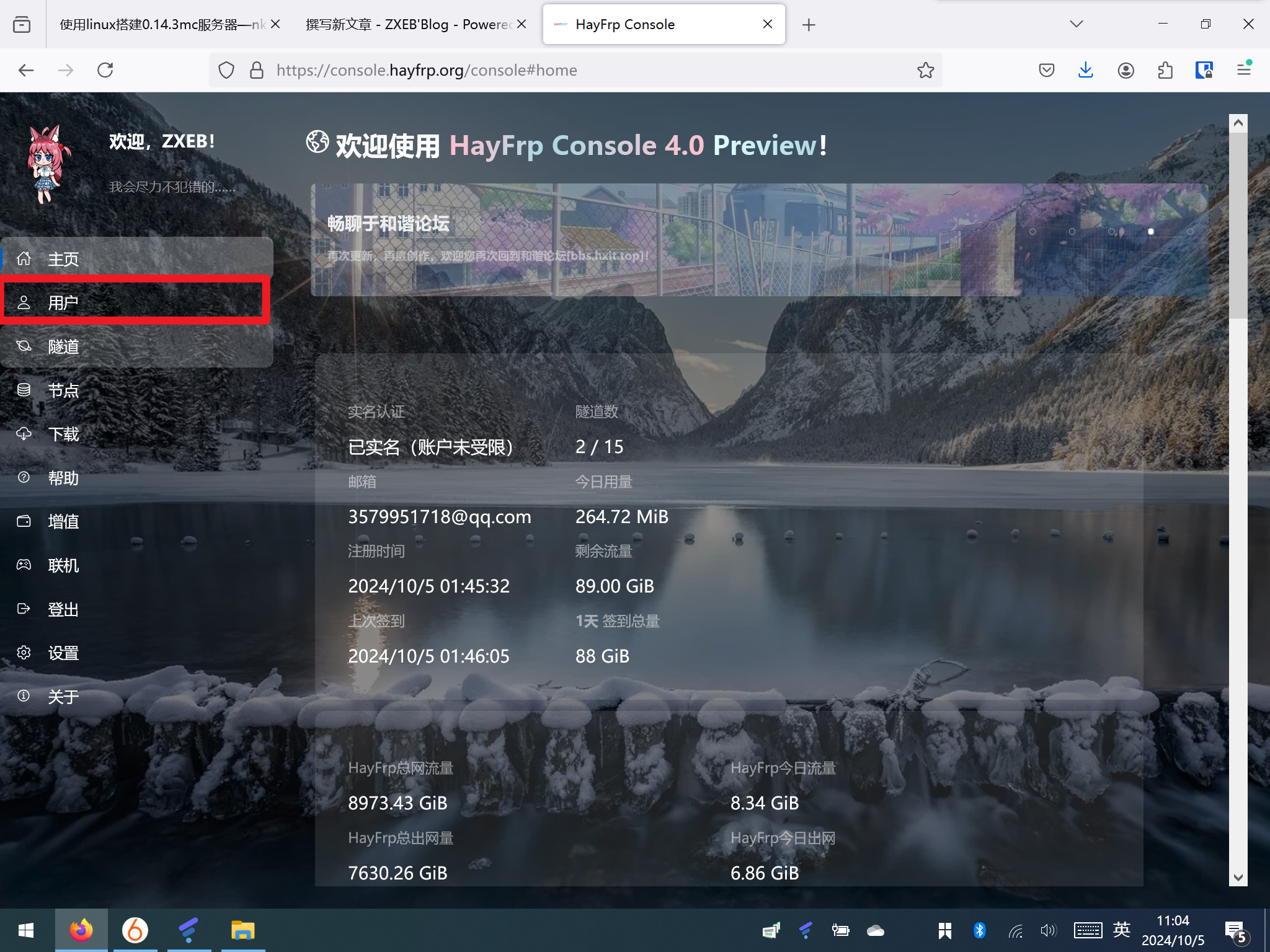Click the gear icon beside 设置

point(24,653)
